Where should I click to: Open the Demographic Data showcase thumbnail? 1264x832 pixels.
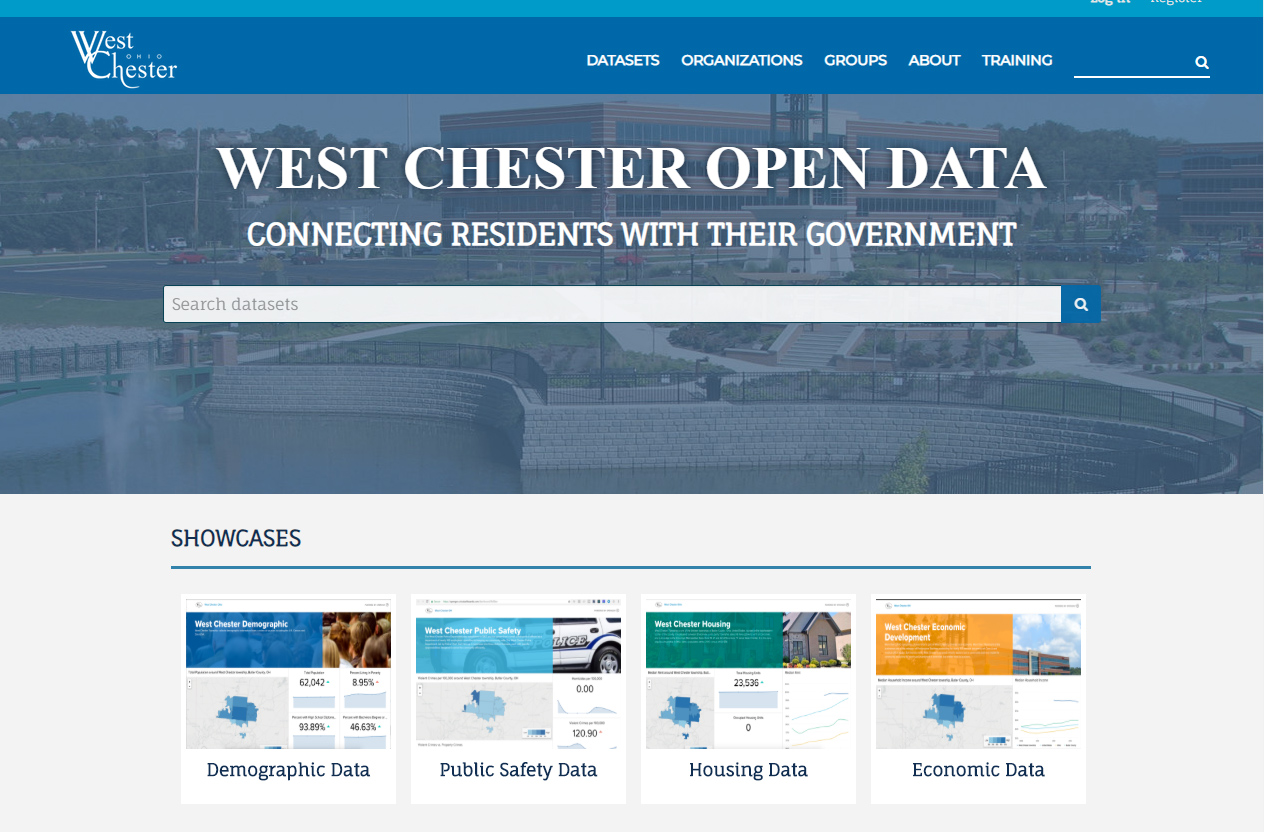(x=288, y=672)
